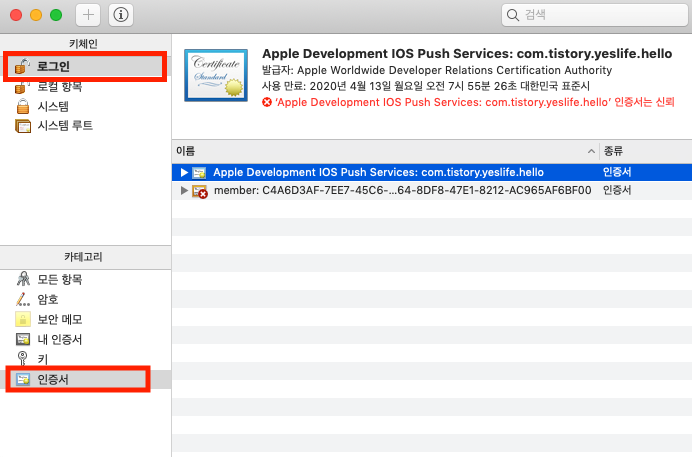
Task: Click the certificate icon beside 인증서 category
Action: click(x=23, y=379)
